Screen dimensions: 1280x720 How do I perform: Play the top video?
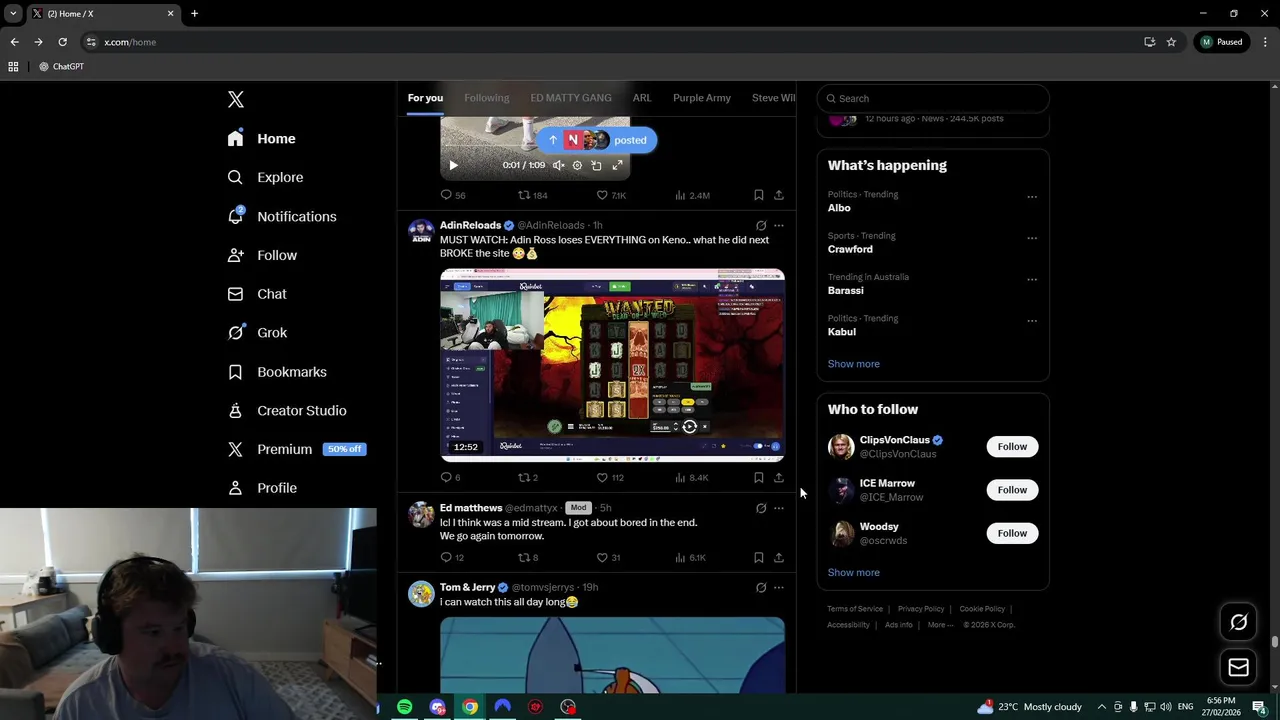click(453, 165)
